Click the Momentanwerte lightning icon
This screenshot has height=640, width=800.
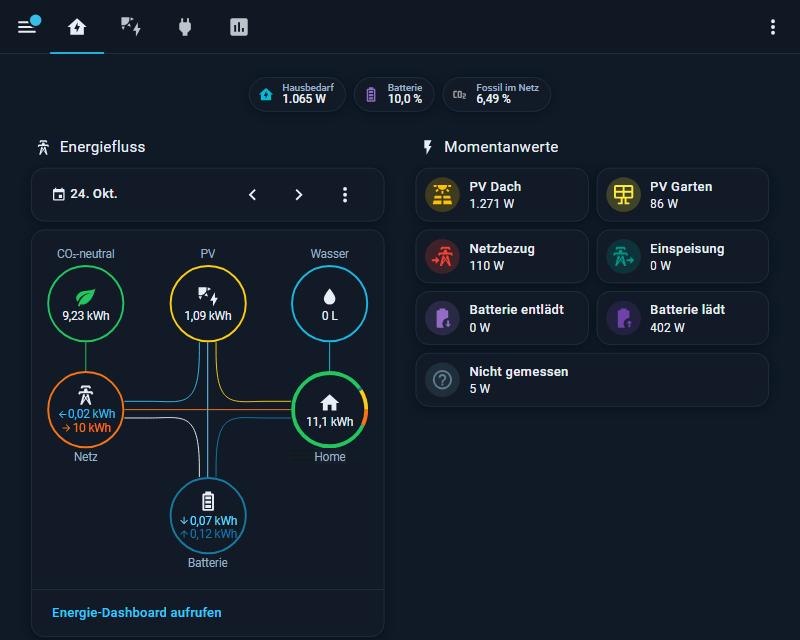click(x=428, y=147)
